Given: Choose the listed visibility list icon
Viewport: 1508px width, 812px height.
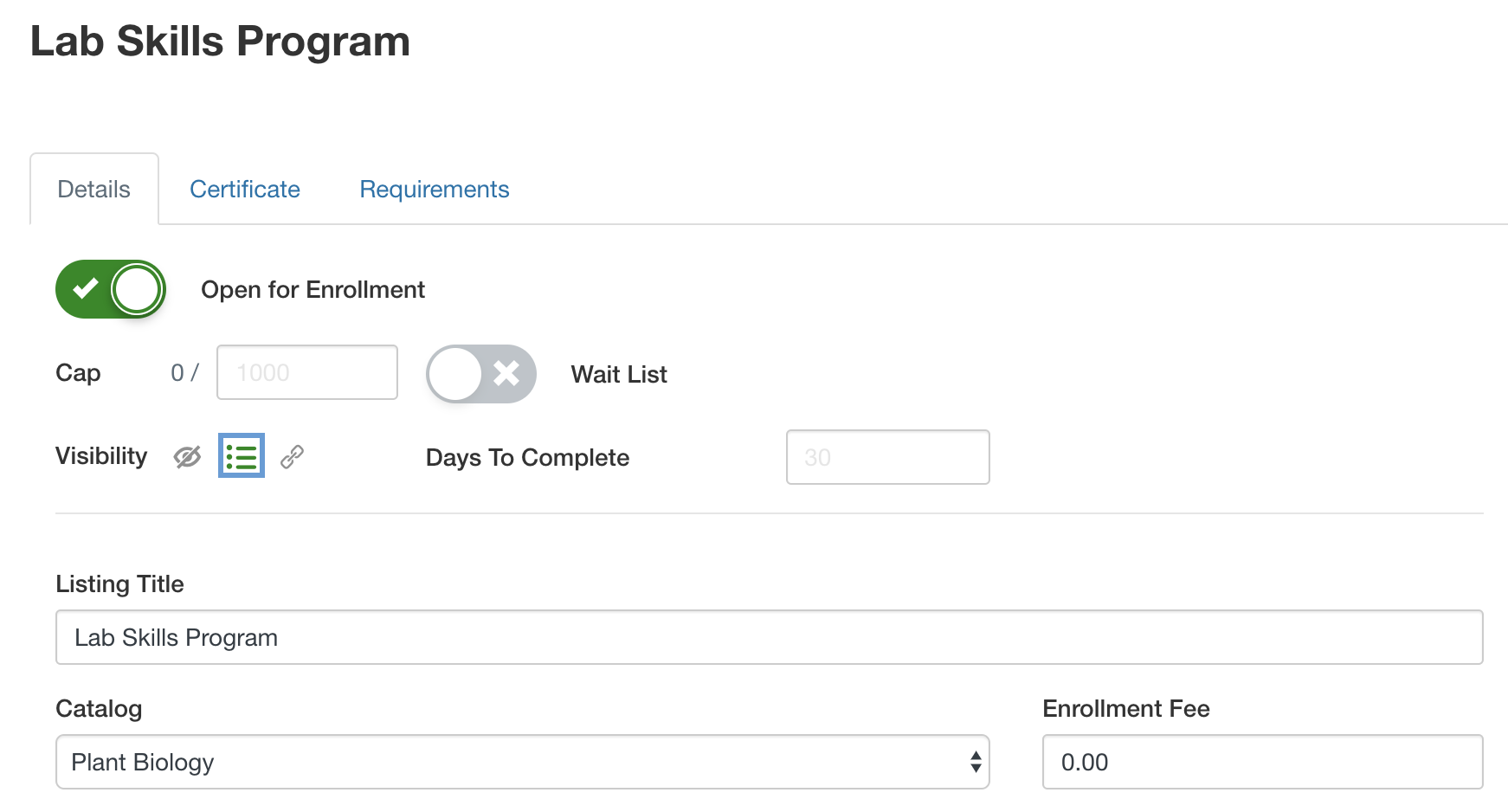Looking at the screenshot, I should pos(242,456).
